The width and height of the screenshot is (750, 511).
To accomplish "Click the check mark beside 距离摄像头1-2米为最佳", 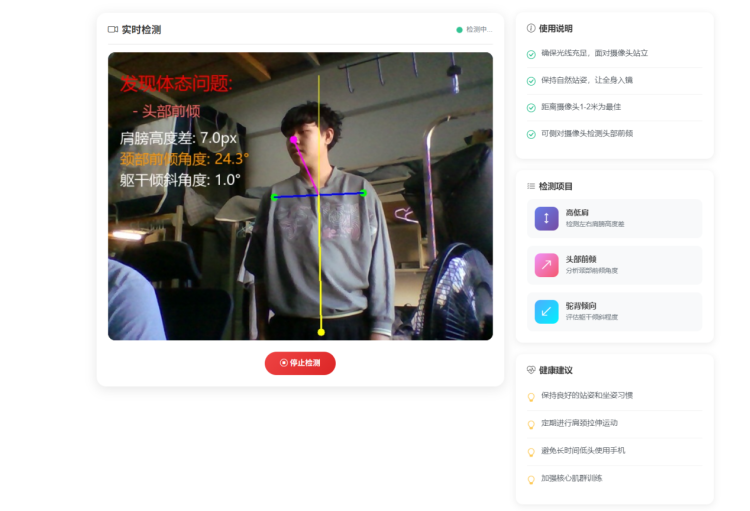I will (x=531, y=107).
